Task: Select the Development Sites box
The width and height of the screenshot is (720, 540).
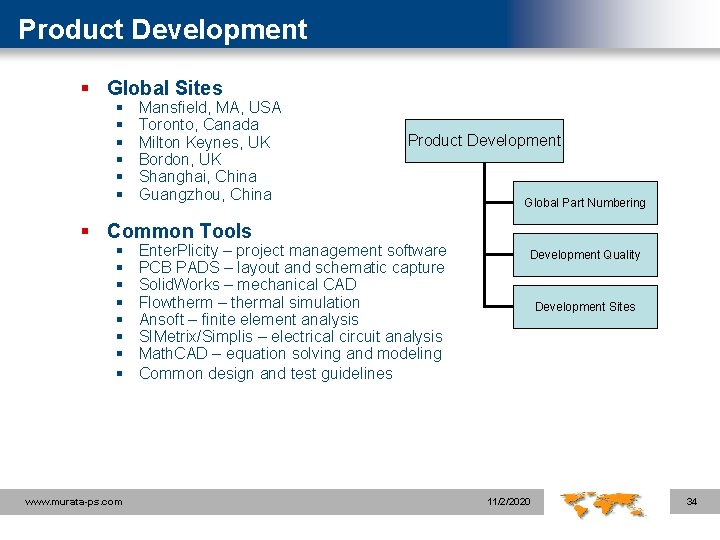Action: [x=585, y=307]
